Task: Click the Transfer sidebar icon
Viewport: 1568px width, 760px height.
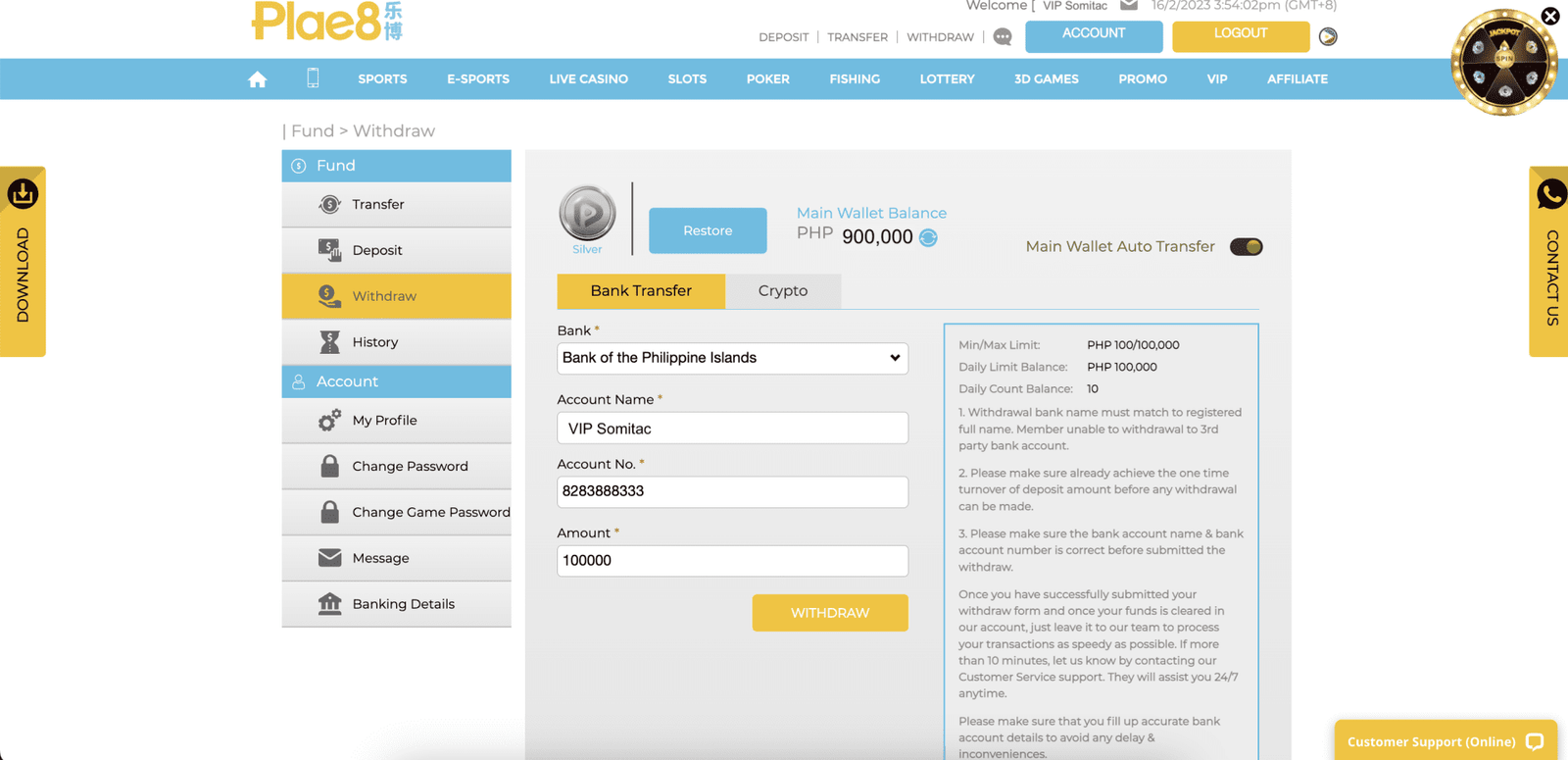Action: pos(329,204)
